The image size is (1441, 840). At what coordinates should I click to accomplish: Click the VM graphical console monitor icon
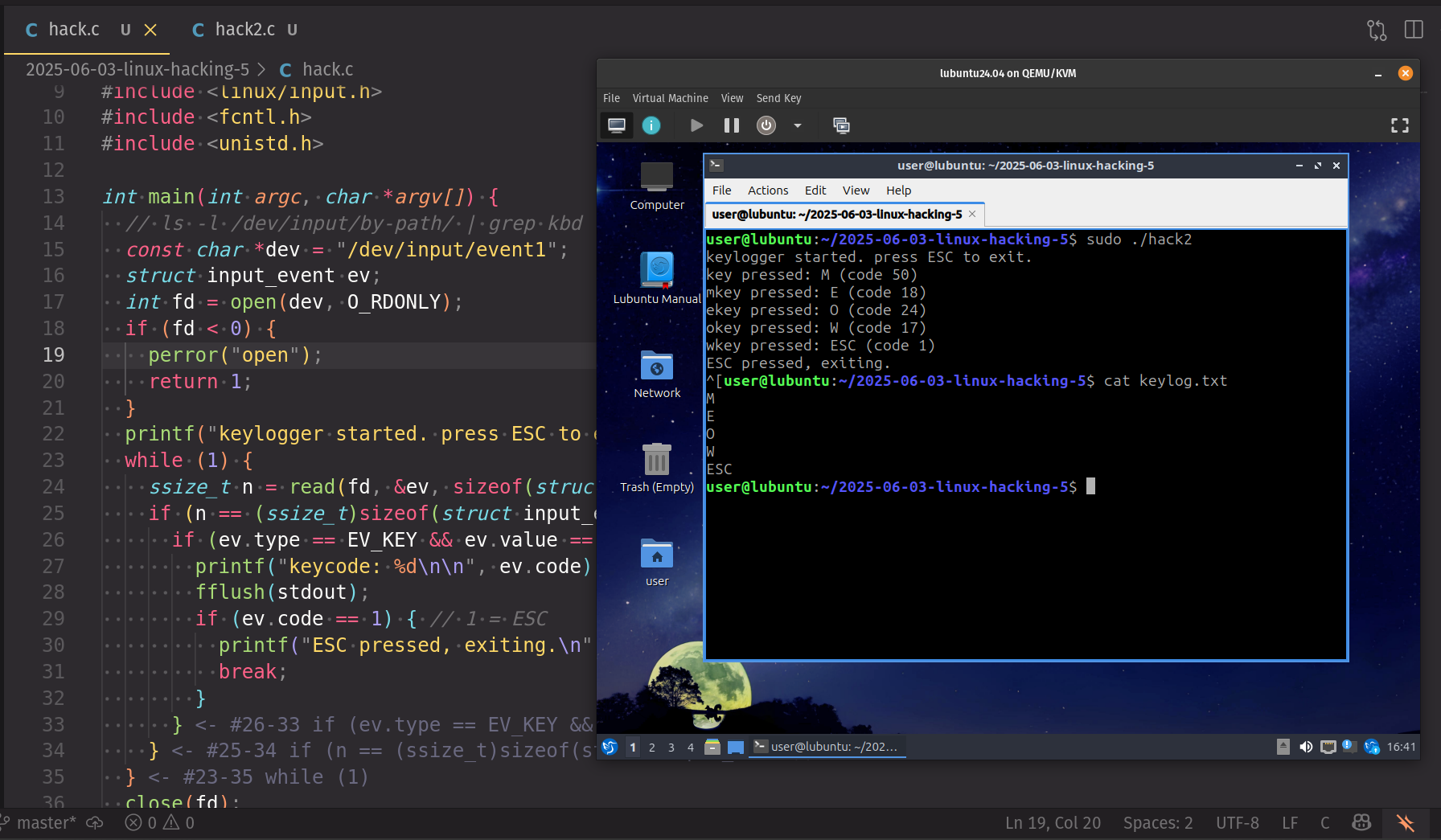click(x=617, y=125)
